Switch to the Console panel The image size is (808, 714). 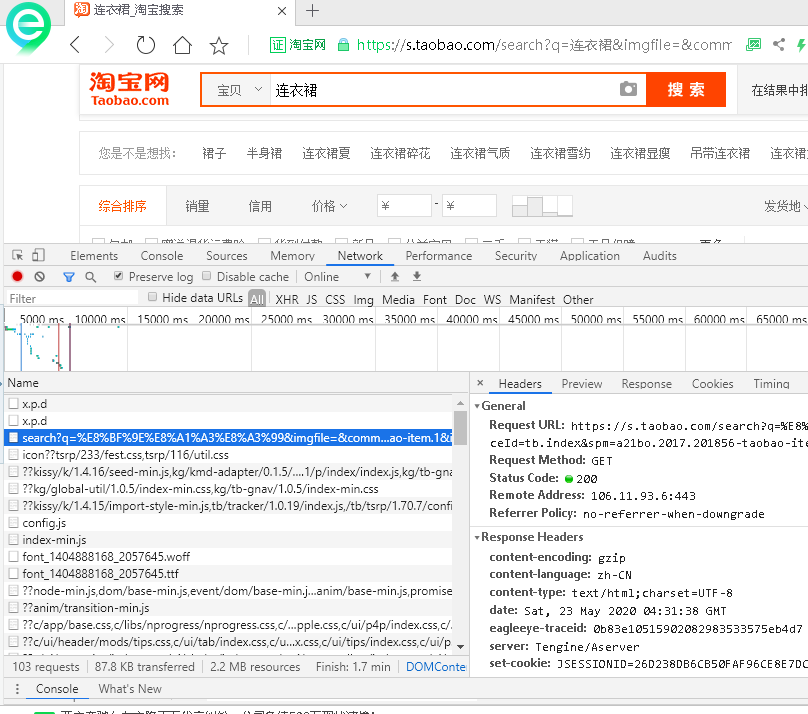(162, 256)
